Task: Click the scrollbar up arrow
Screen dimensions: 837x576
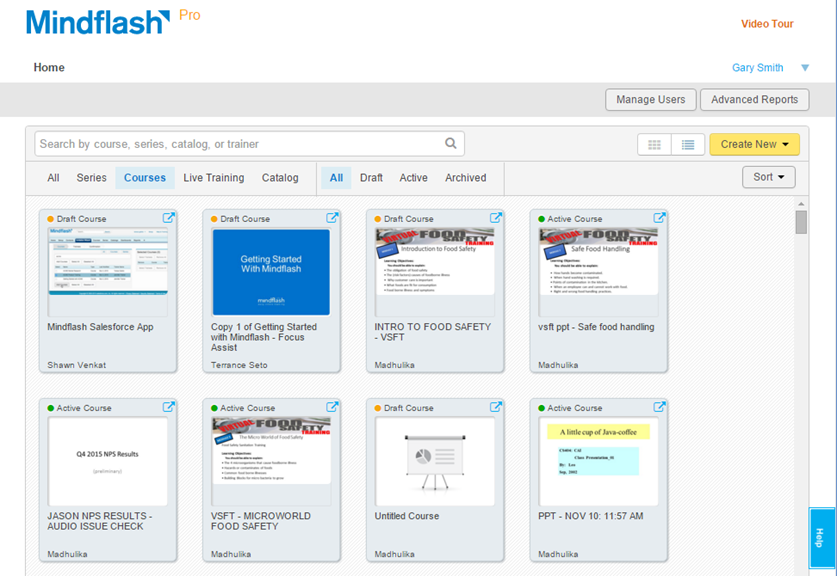Action: (x=801, y=204)
